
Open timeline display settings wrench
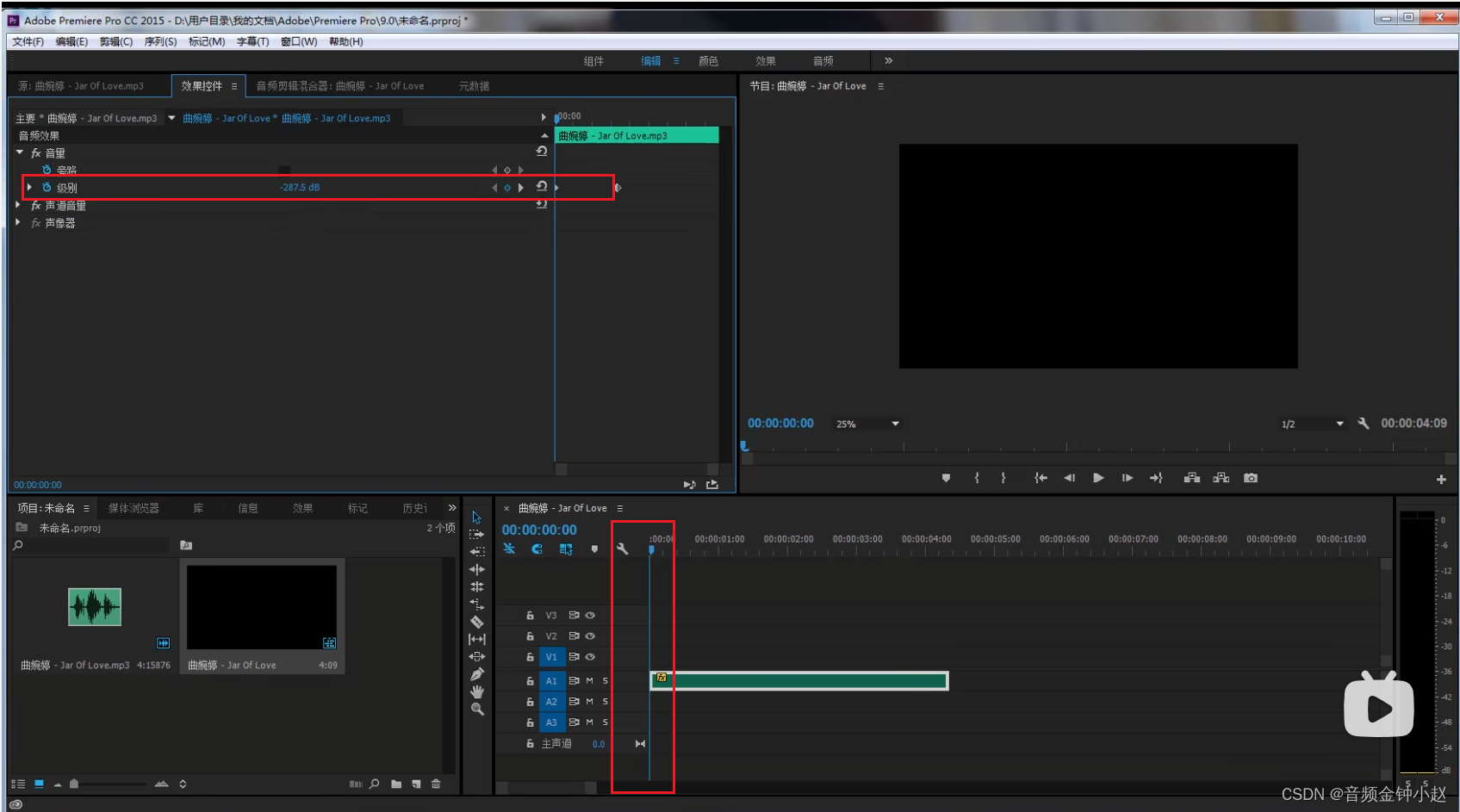pos(622,549)
